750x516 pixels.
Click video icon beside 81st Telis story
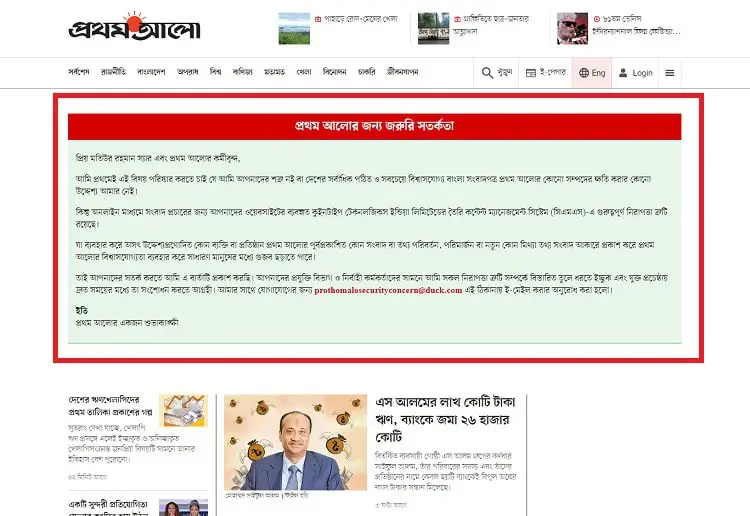pyautogui.click(x=596, y=19)
